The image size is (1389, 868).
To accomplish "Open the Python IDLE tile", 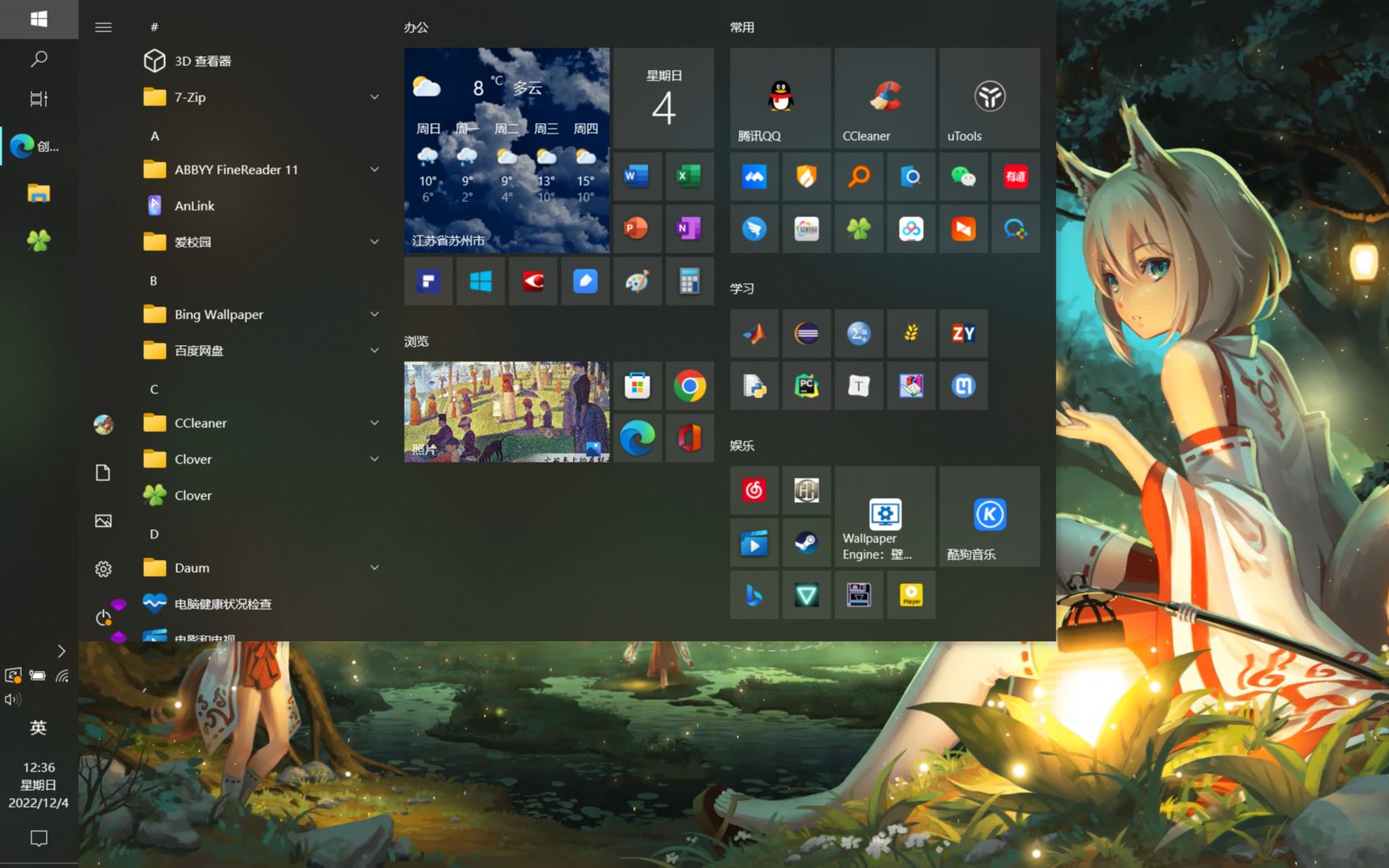I will point(754,385).
